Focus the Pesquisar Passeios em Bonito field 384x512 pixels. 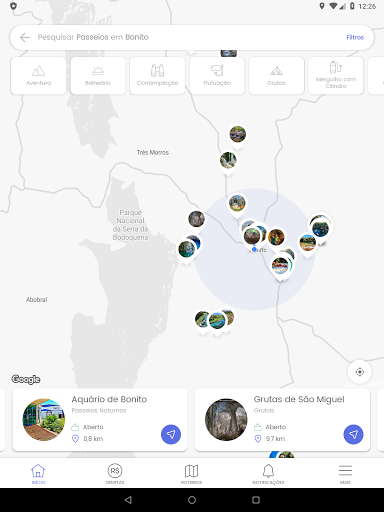coord(192,37)
